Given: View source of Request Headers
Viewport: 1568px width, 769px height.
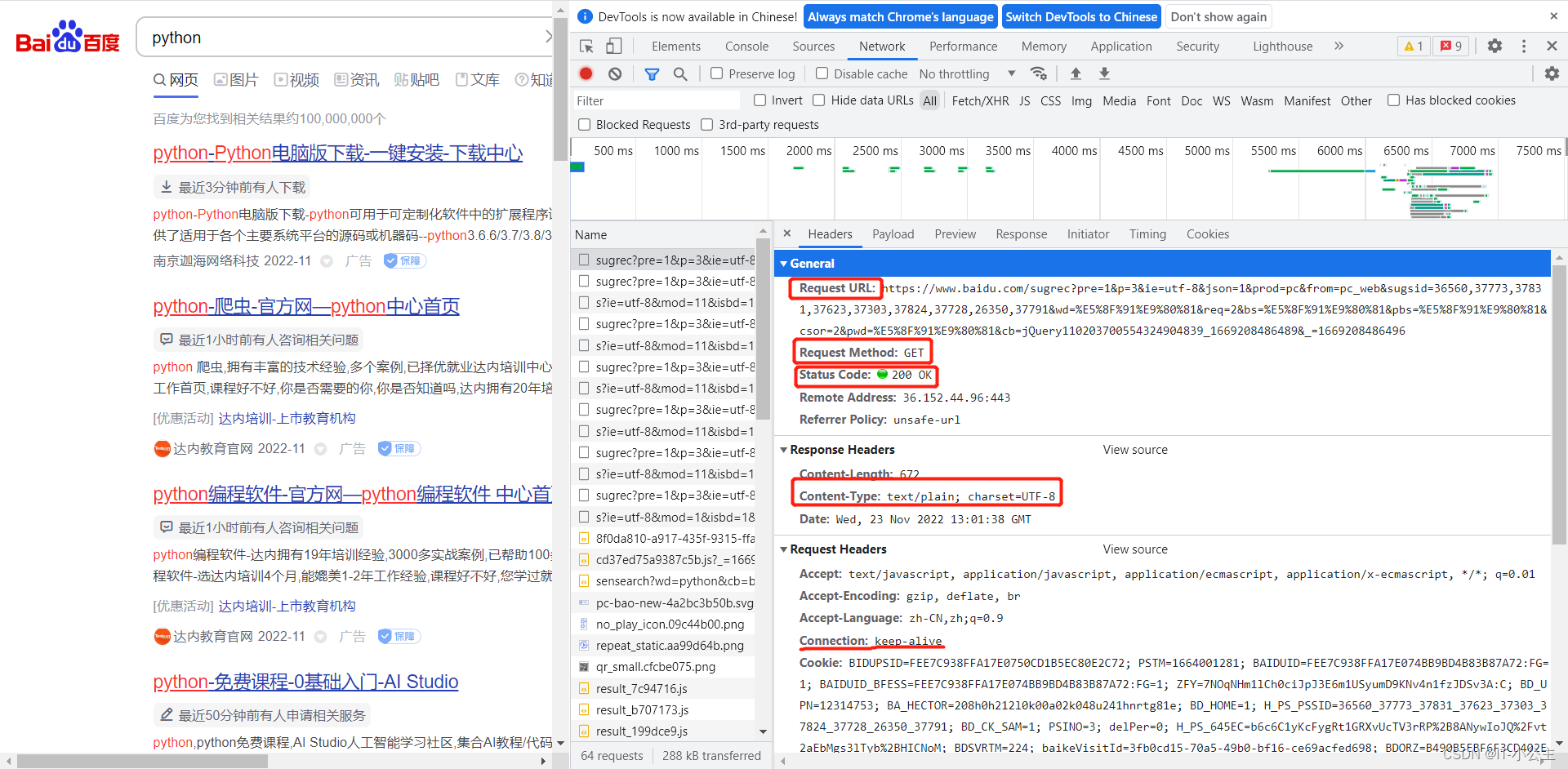Looking at the screenshot, I should 1135,549.
